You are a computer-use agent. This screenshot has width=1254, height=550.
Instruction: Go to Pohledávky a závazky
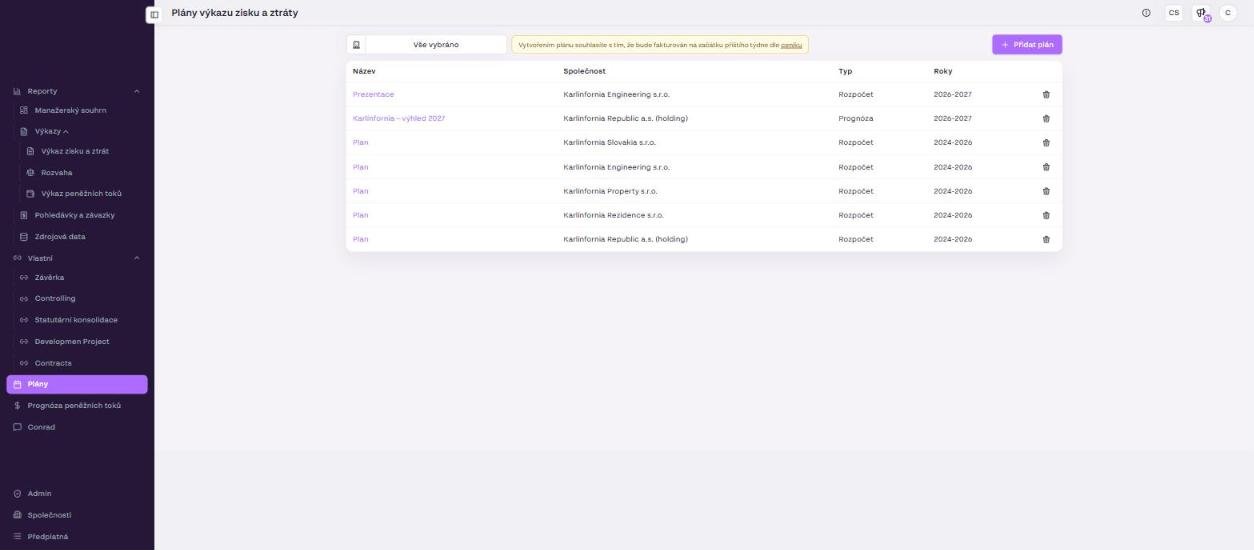pos(74,215)
